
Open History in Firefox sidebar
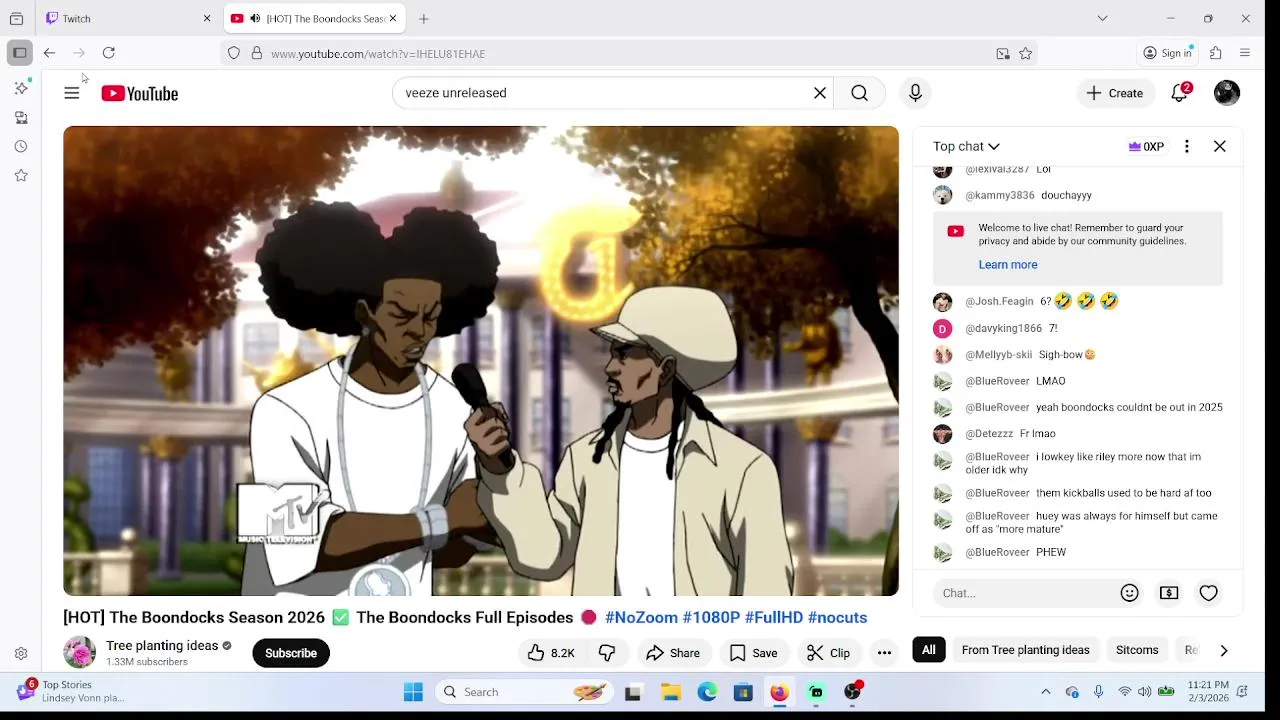point(21,146)
